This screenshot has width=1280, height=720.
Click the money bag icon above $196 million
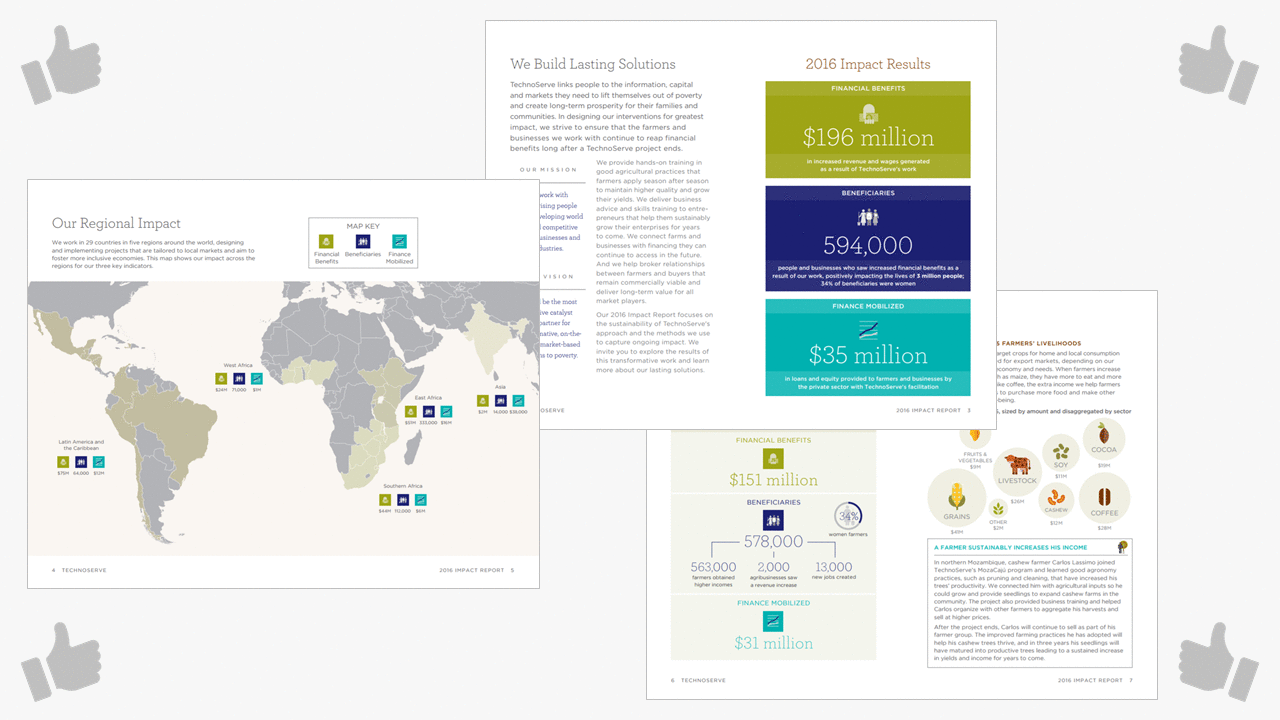[x=867, y=112]
